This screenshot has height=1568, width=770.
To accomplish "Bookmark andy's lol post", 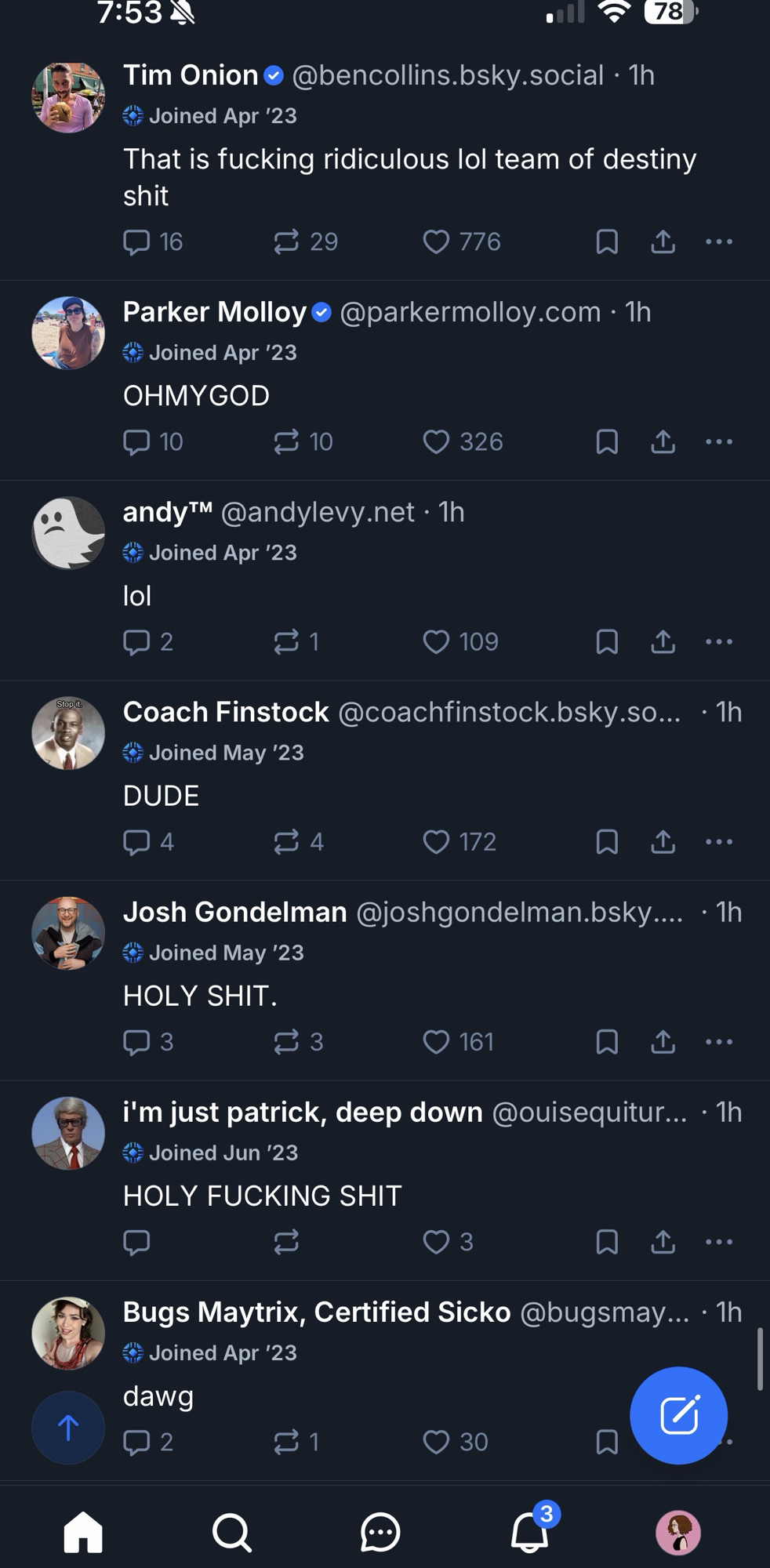I will point(607,642).
